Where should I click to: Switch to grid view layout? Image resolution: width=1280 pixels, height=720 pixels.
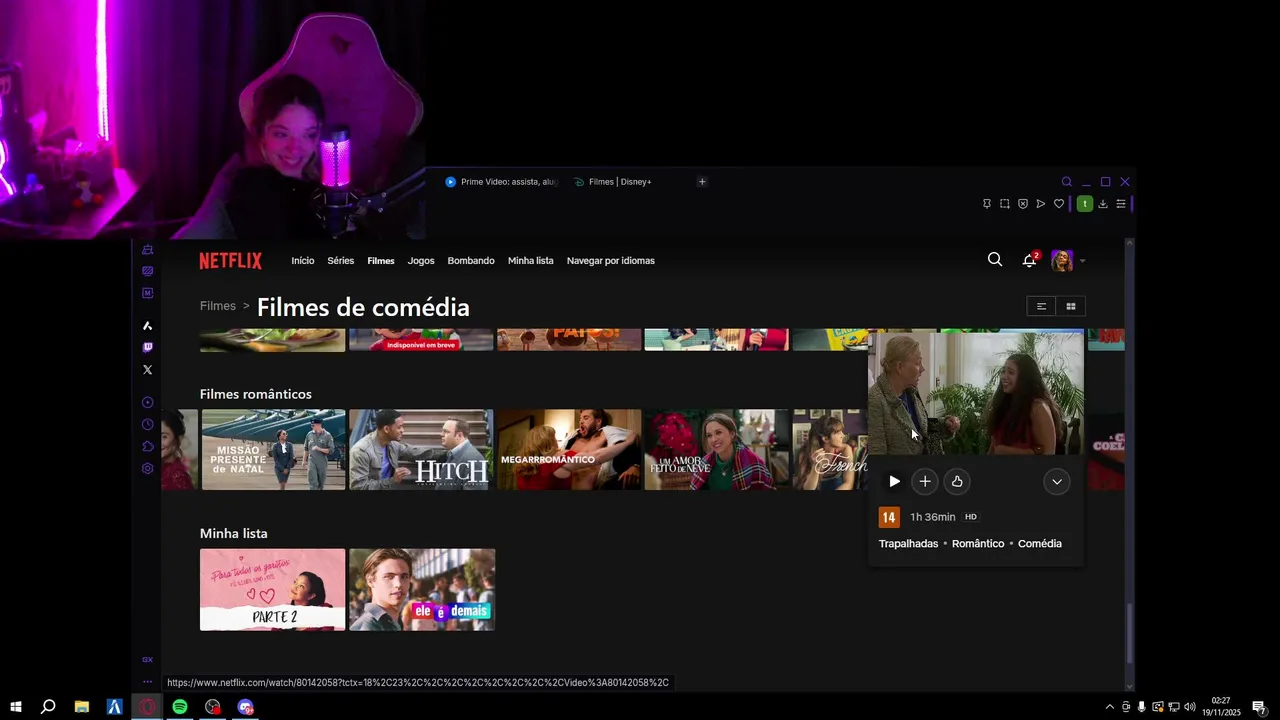pos(1070,306)
